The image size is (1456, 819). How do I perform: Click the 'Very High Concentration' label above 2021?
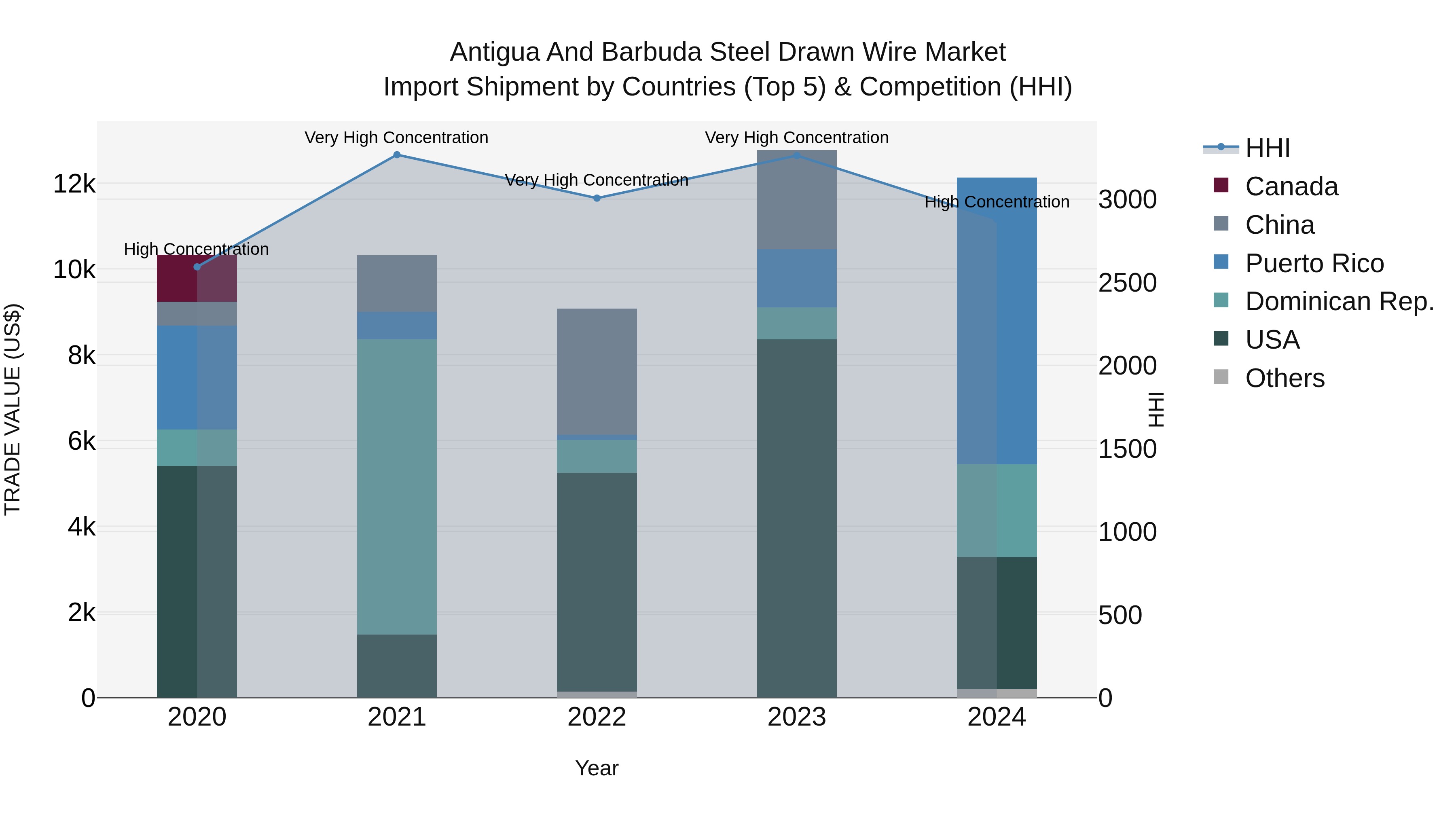pos(396,138)
